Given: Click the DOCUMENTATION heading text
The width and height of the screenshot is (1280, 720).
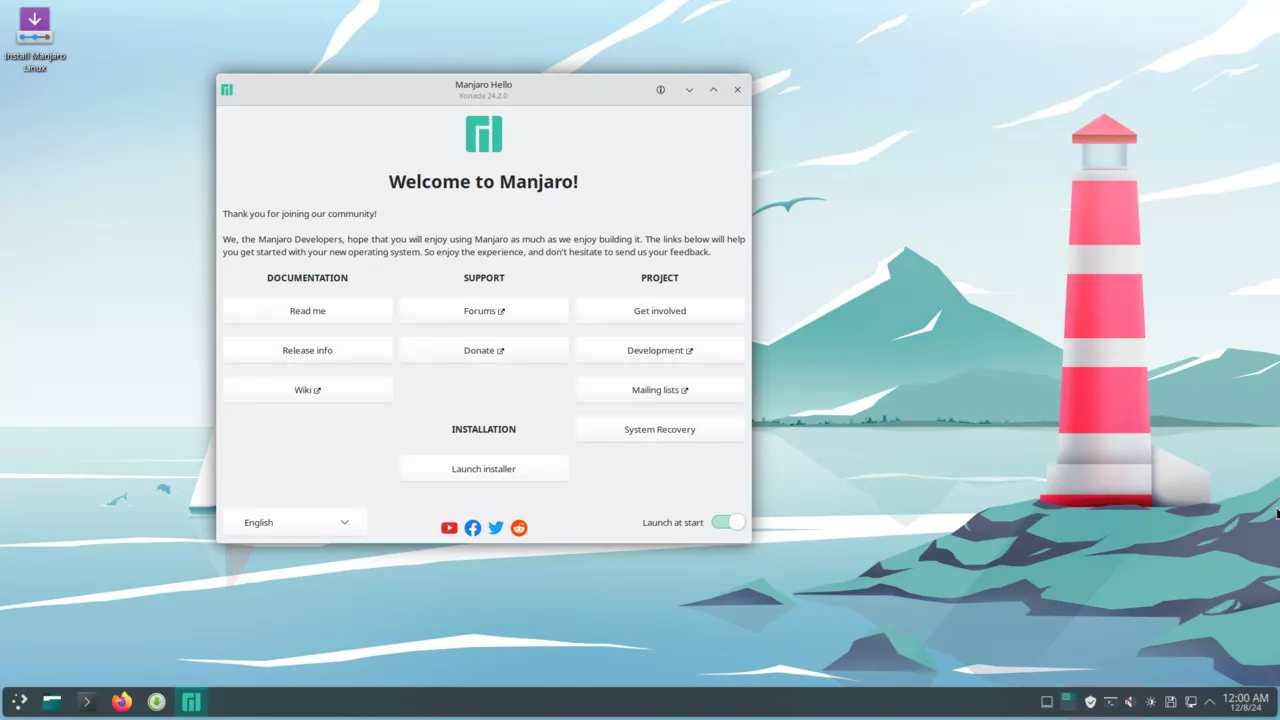Looking at the screenshot, I should point(307,278).
